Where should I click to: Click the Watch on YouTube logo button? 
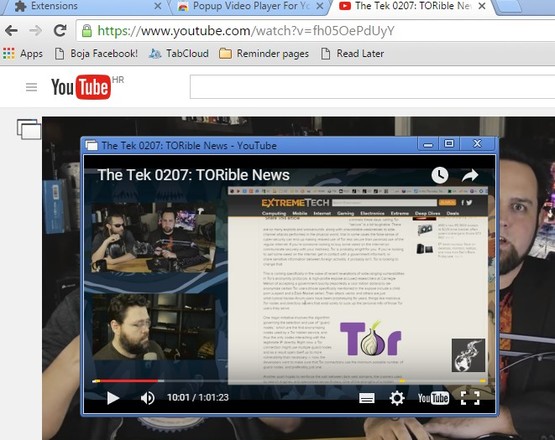click(433, 398)
